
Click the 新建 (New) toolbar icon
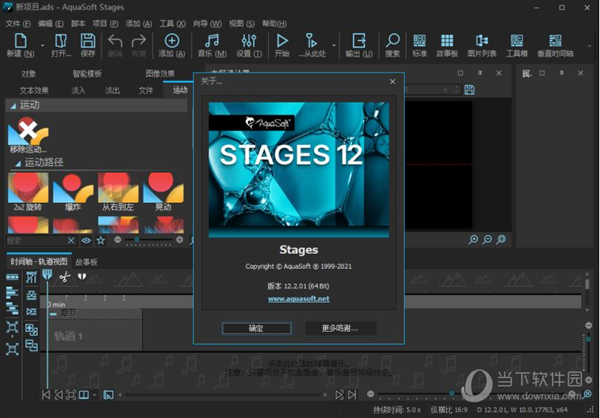coord(20,41)
